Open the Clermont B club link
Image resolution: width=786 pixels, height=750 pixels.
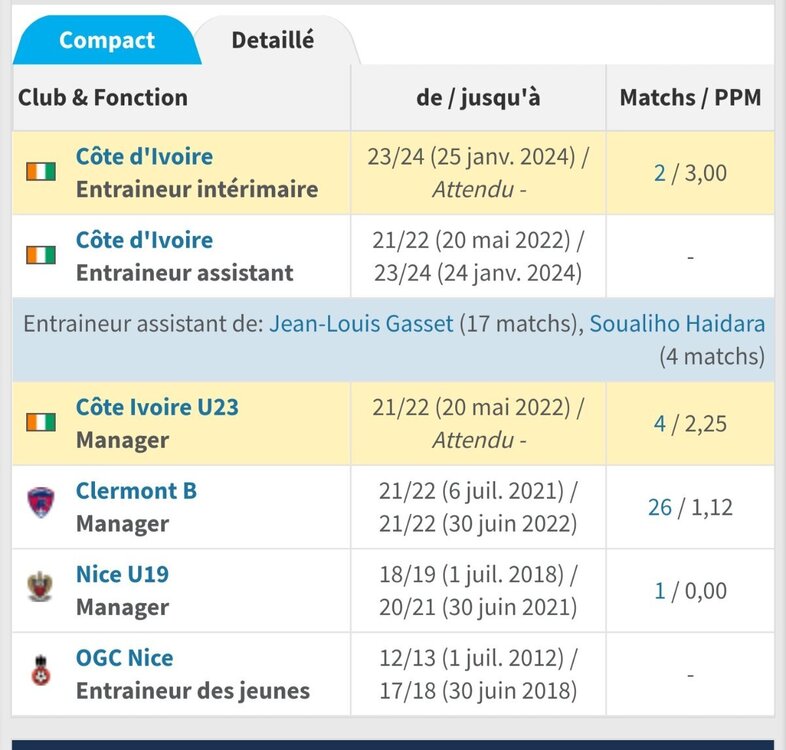[x=136, y=491]
